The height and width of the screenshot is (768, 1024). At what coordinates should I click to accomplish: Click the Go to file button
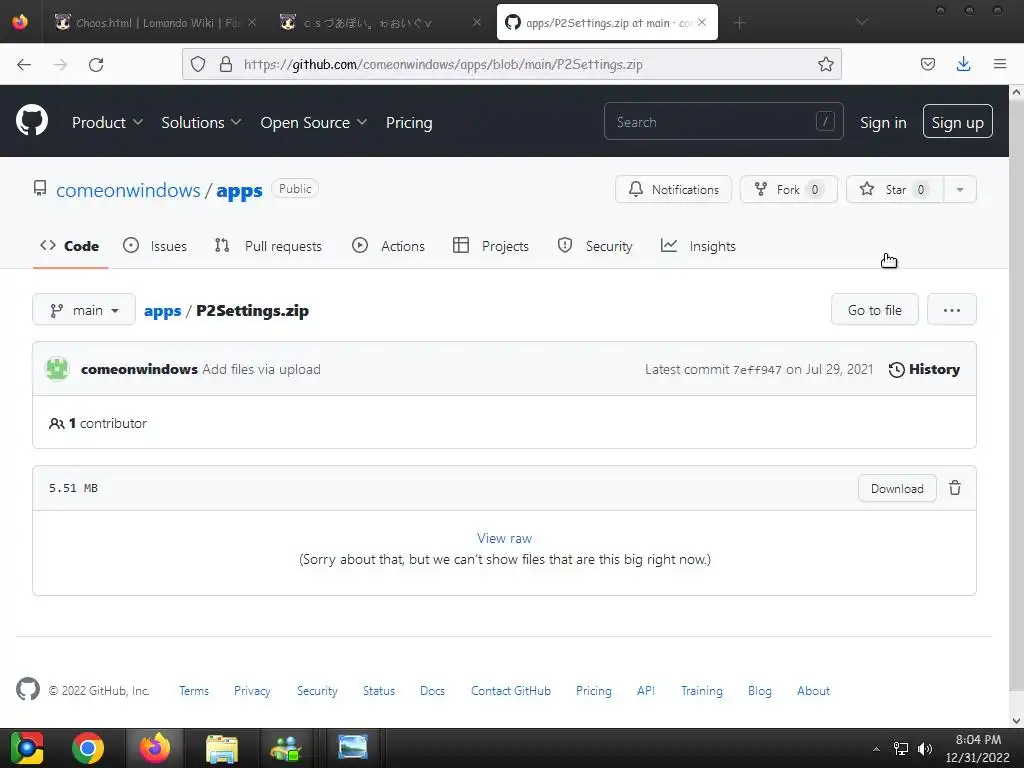pyautogui.click(x=874, y=310)
